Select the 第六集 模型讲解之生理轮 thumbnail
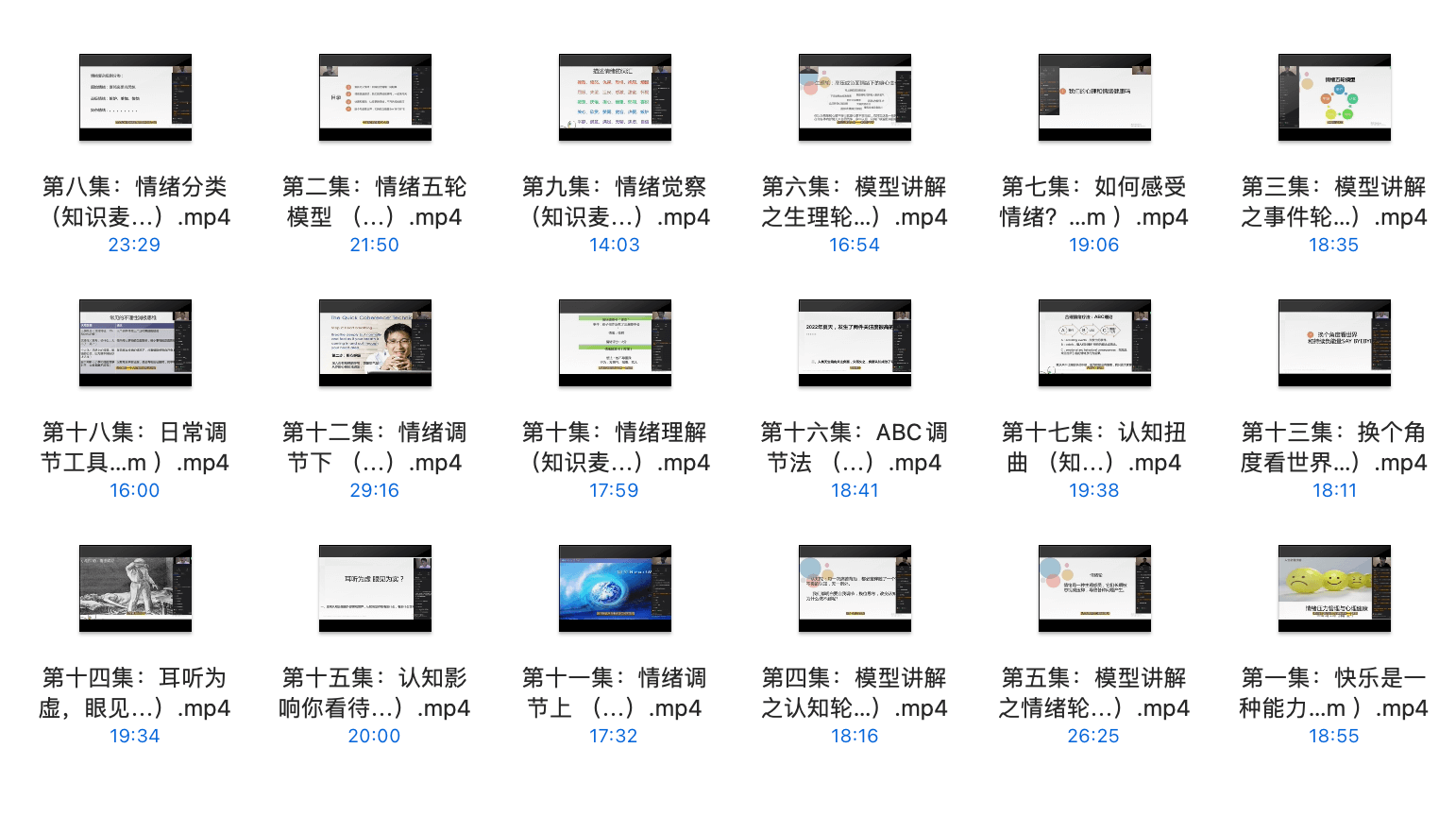This screenshot has width=1456, height=833. coord(855,97)
